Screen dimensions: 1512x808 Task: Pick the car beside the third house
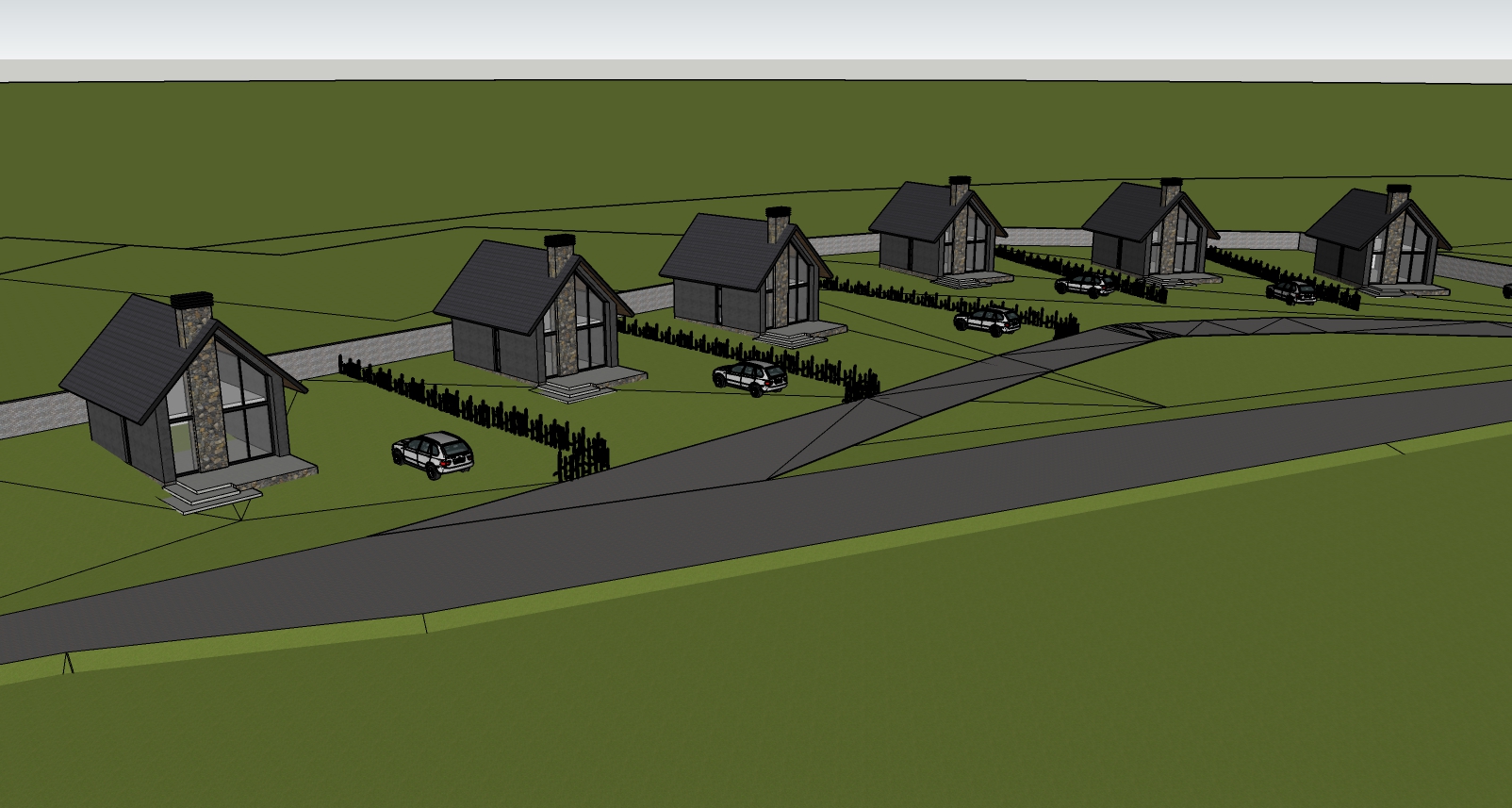coord(987,322)
